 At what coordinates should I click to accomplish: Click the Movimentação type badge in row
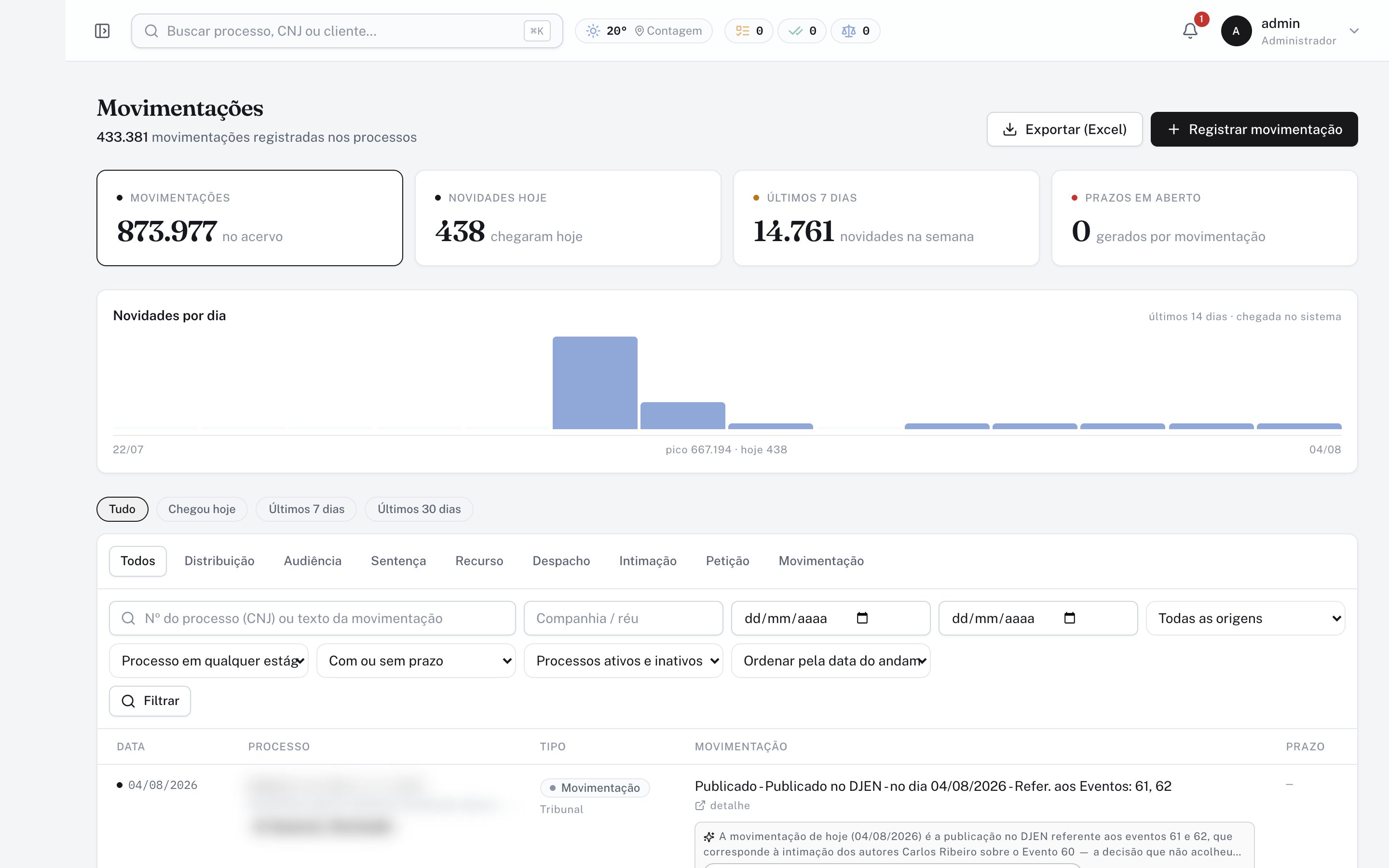(x=595, y=787)
